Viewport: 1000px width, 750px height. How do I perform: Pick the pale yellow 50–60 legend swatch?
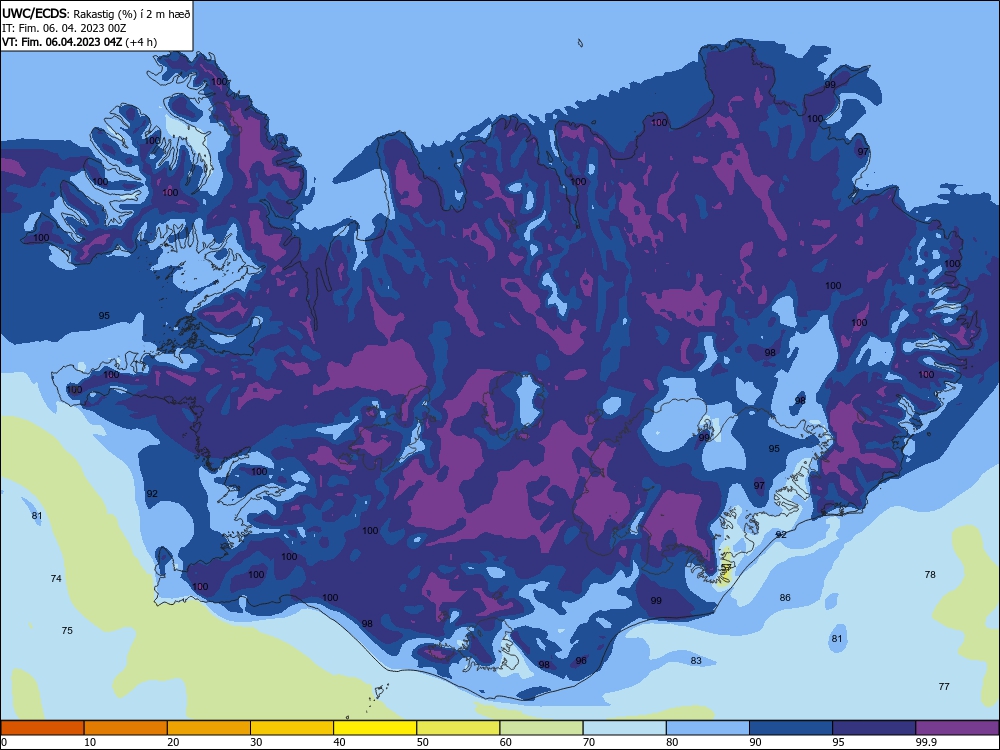pos(459,728)
